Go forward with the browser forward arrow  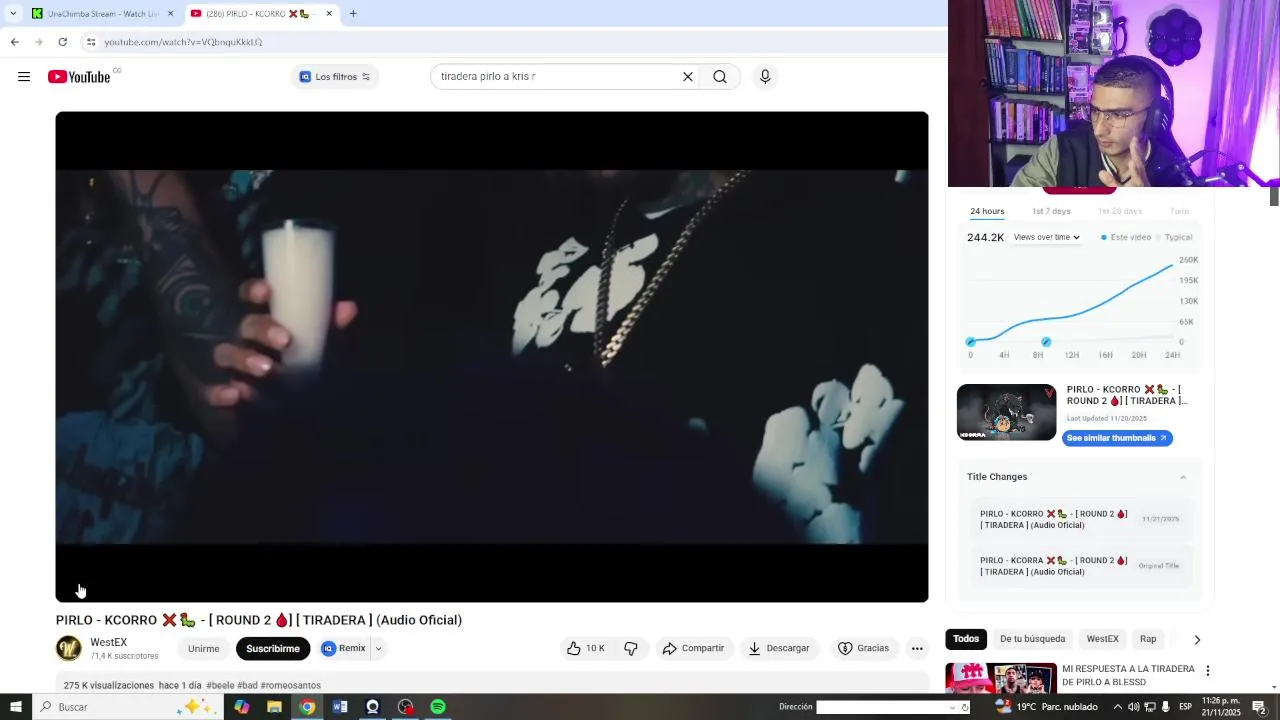coord(38,42)
